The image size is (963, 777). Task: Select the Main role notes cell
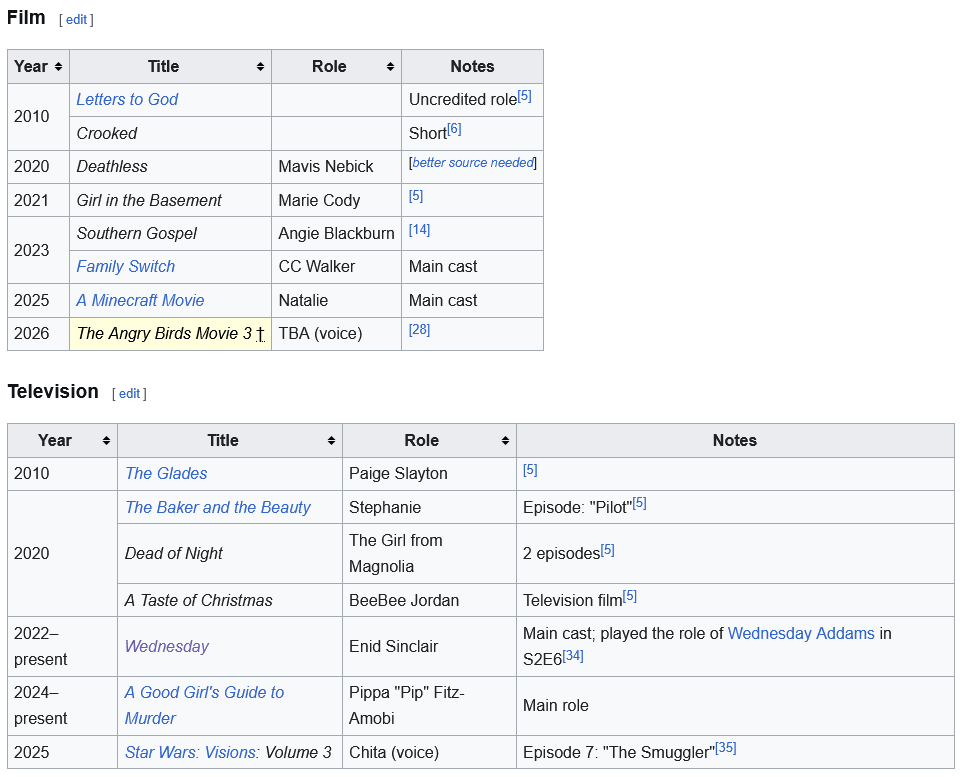735,705
